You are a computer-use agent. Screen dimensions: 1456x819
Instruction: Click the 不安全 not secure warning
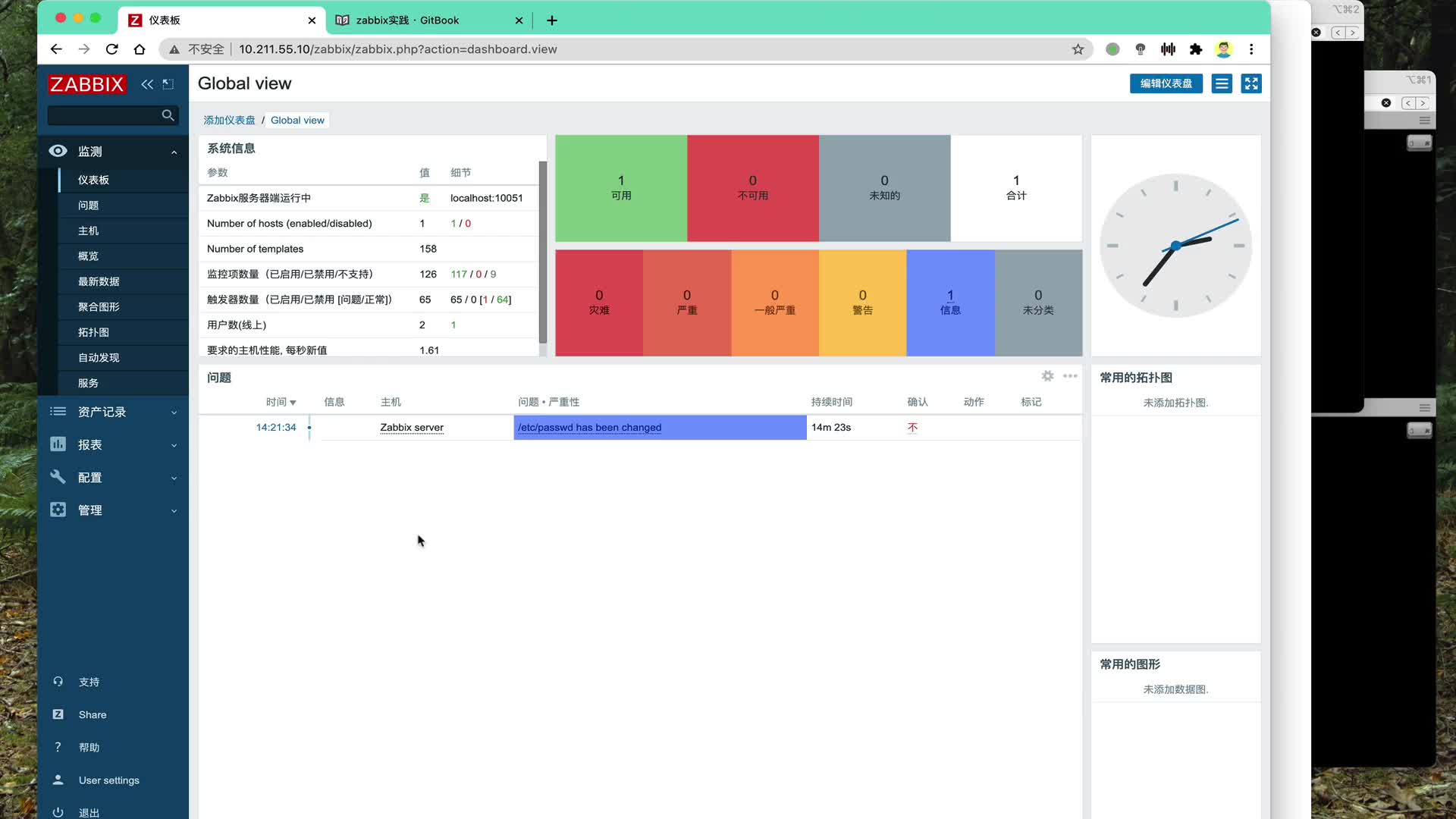point(196,49)
